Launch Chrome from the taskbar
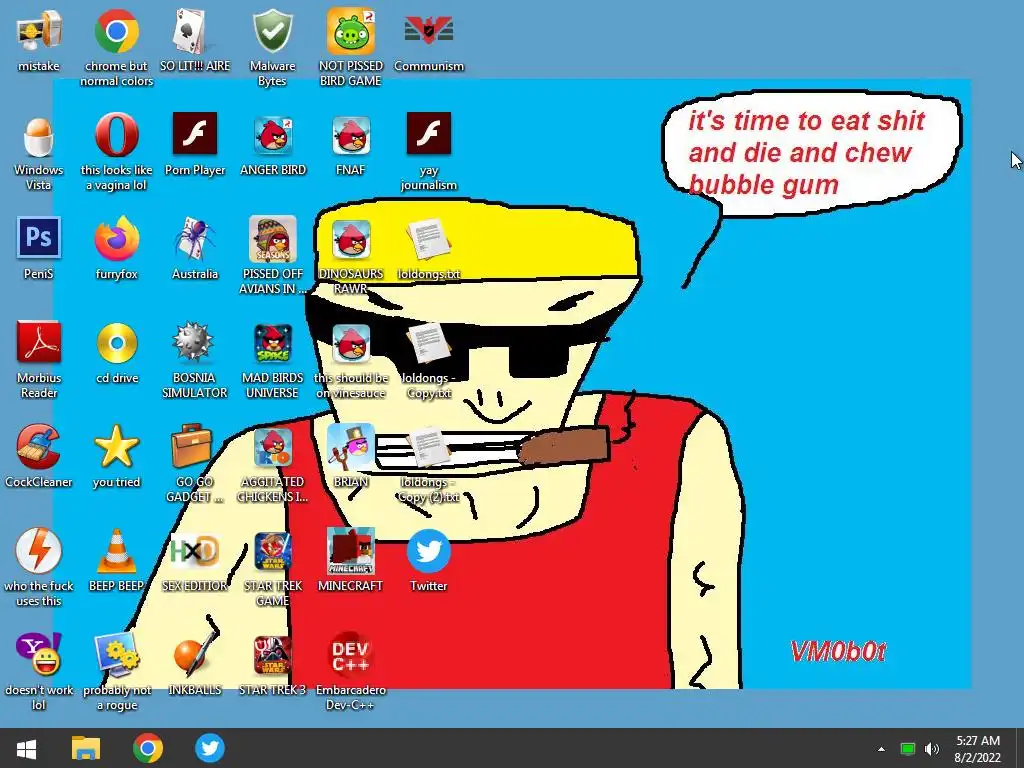 click(x=148, y=748)
